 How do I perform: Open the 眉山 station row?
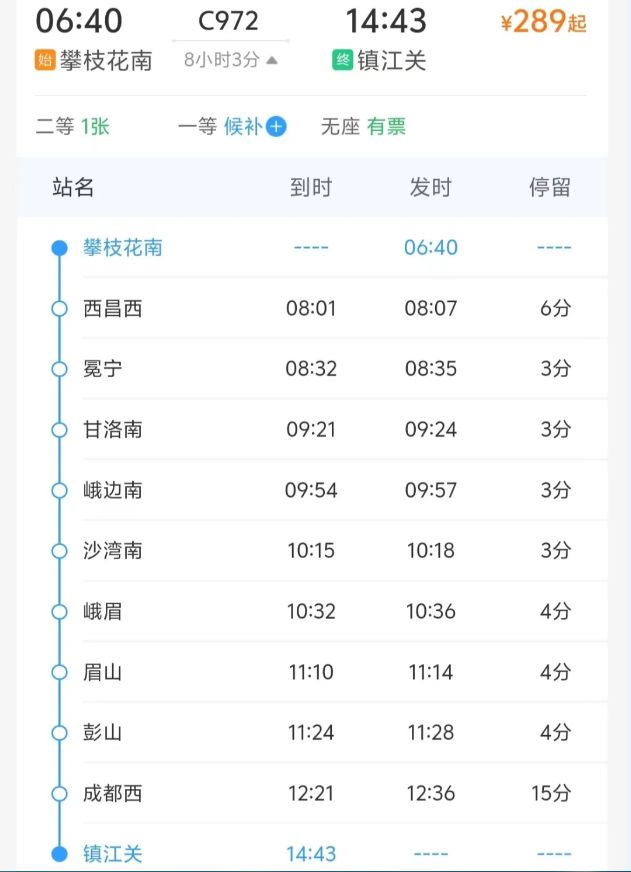[x=328, y=672]
